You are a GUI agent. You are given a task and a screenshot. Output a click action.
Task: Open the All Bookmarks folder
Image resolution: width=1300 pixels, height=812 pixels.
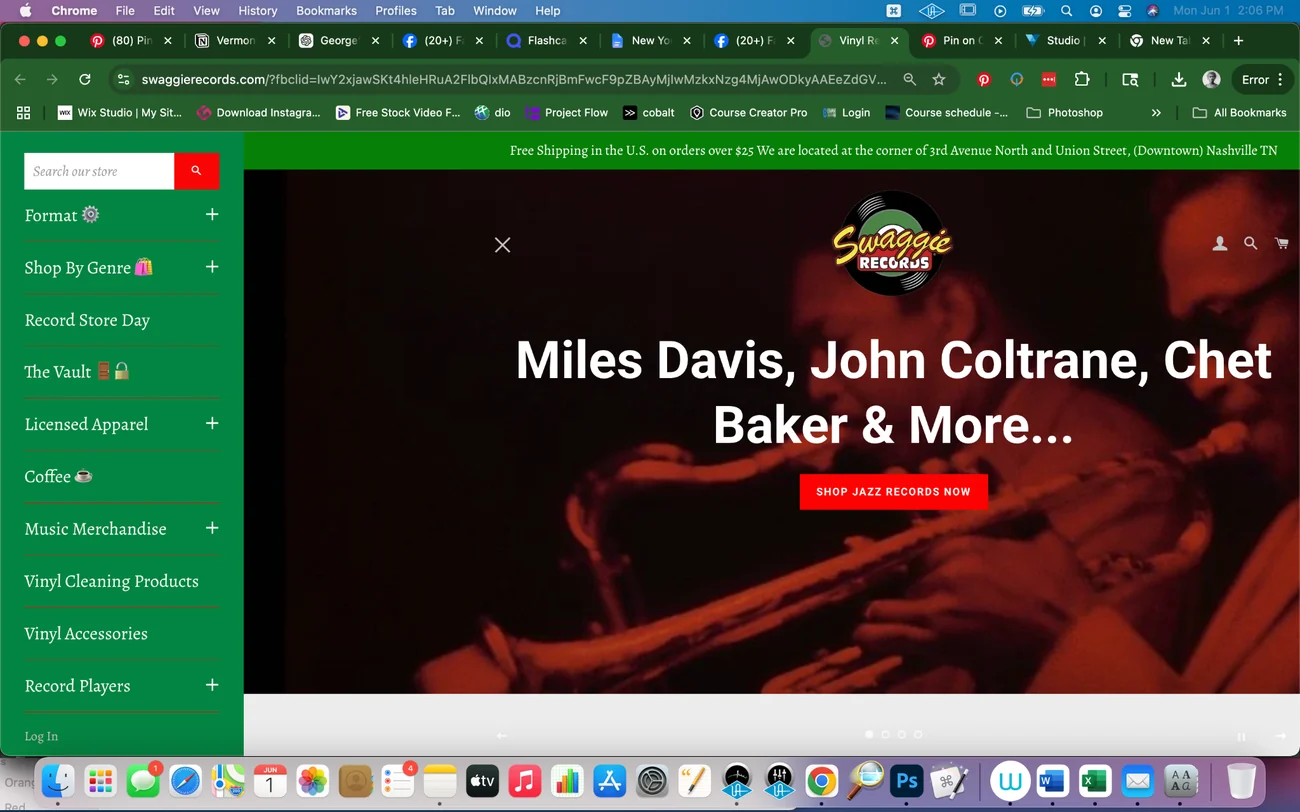[x=1240, y=113]
